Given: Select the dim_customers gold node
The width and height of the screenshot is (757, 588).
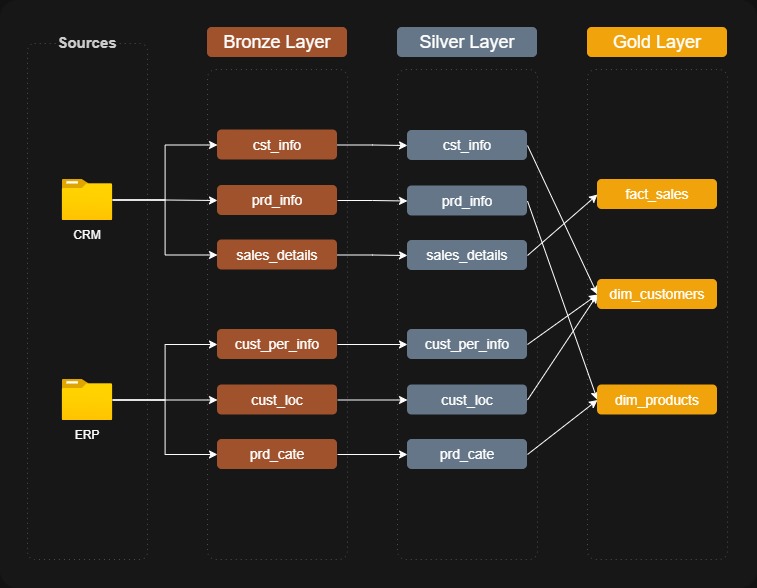Looking at the screenshot, I should tap(657, 294).
